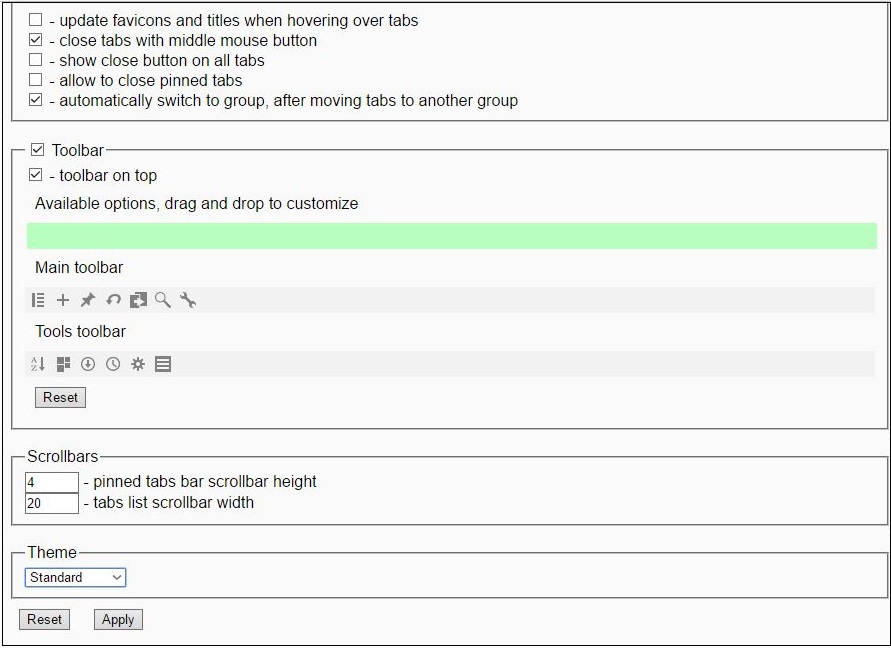The height and width of the screenshot is (648, 891).
Task: Click the wrench options icon
Action: (188, 300)
